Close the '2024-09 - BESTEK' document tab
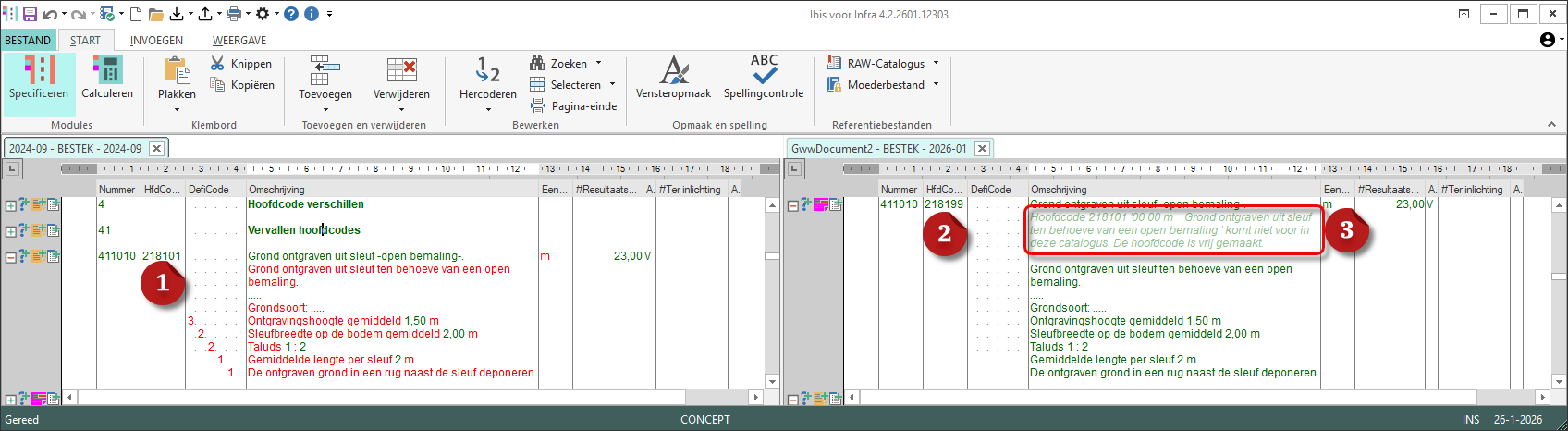 click(157, 148)
